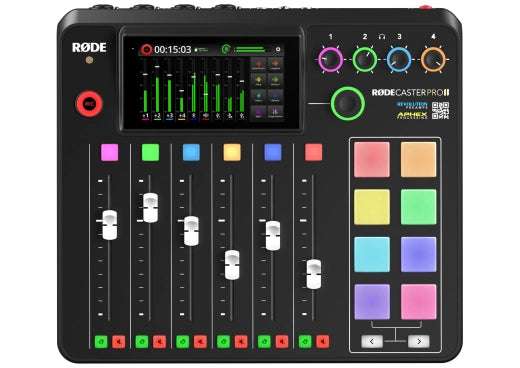Select the green channel button above the second fader
Screen dimensions: 520x368
point(150,153)
